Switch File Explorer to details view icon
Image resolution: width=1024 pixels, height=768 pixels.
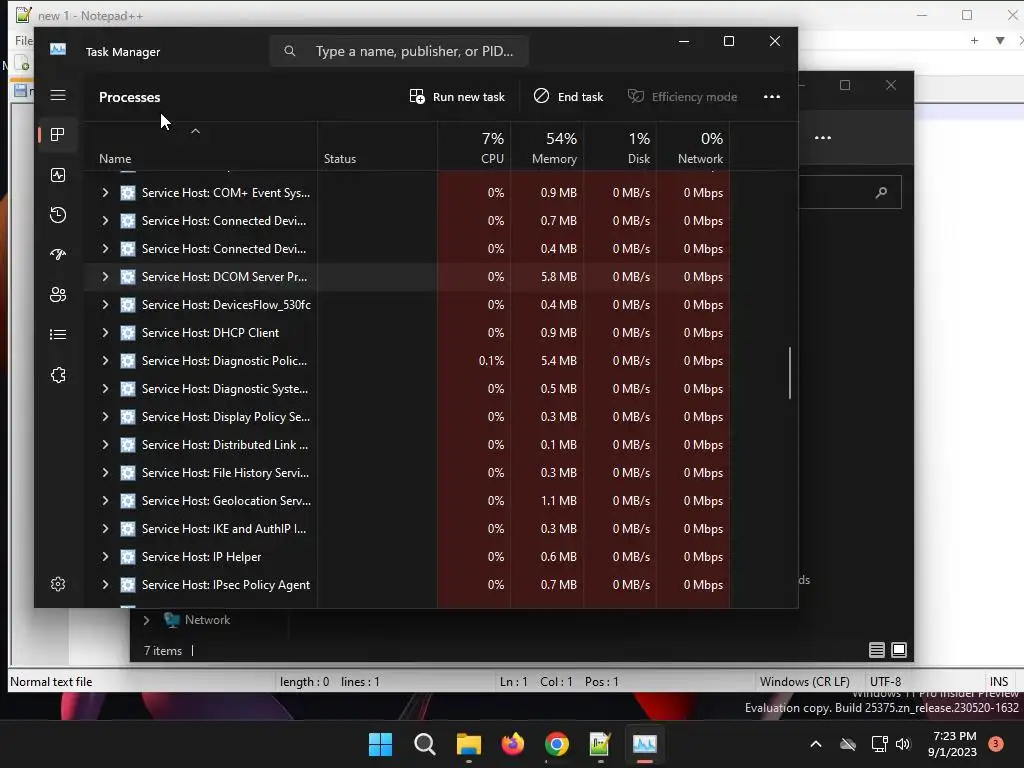pos(876,650)
